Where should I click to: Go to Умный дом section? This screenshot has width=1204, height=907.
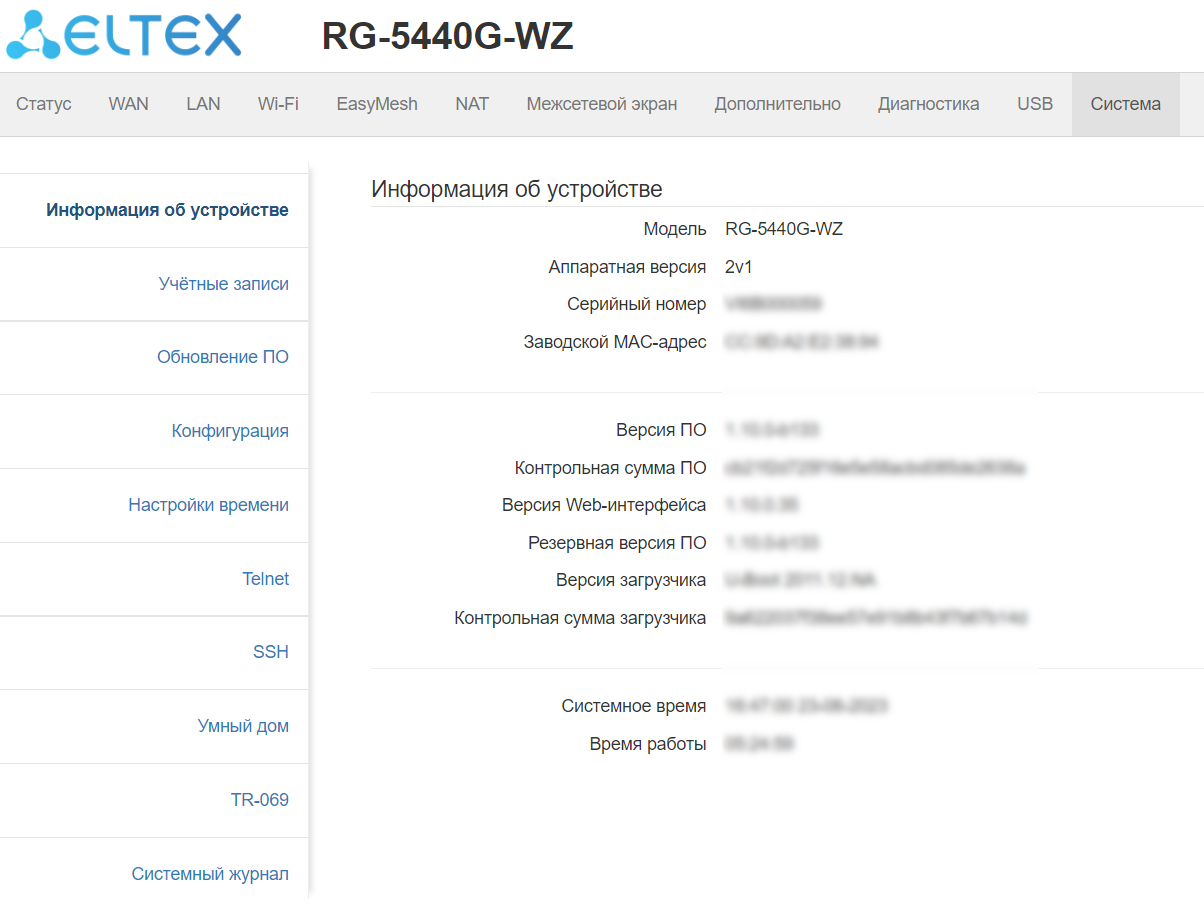tap(243, 726)
